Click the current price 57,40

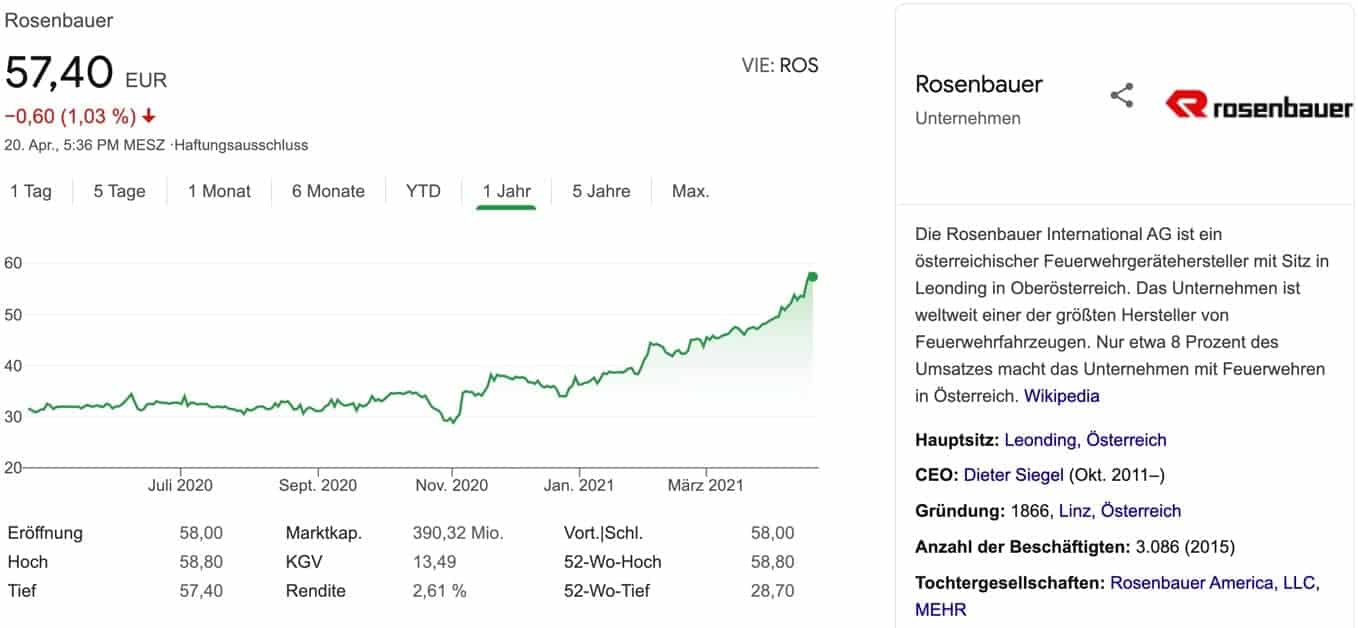[59, 73]
